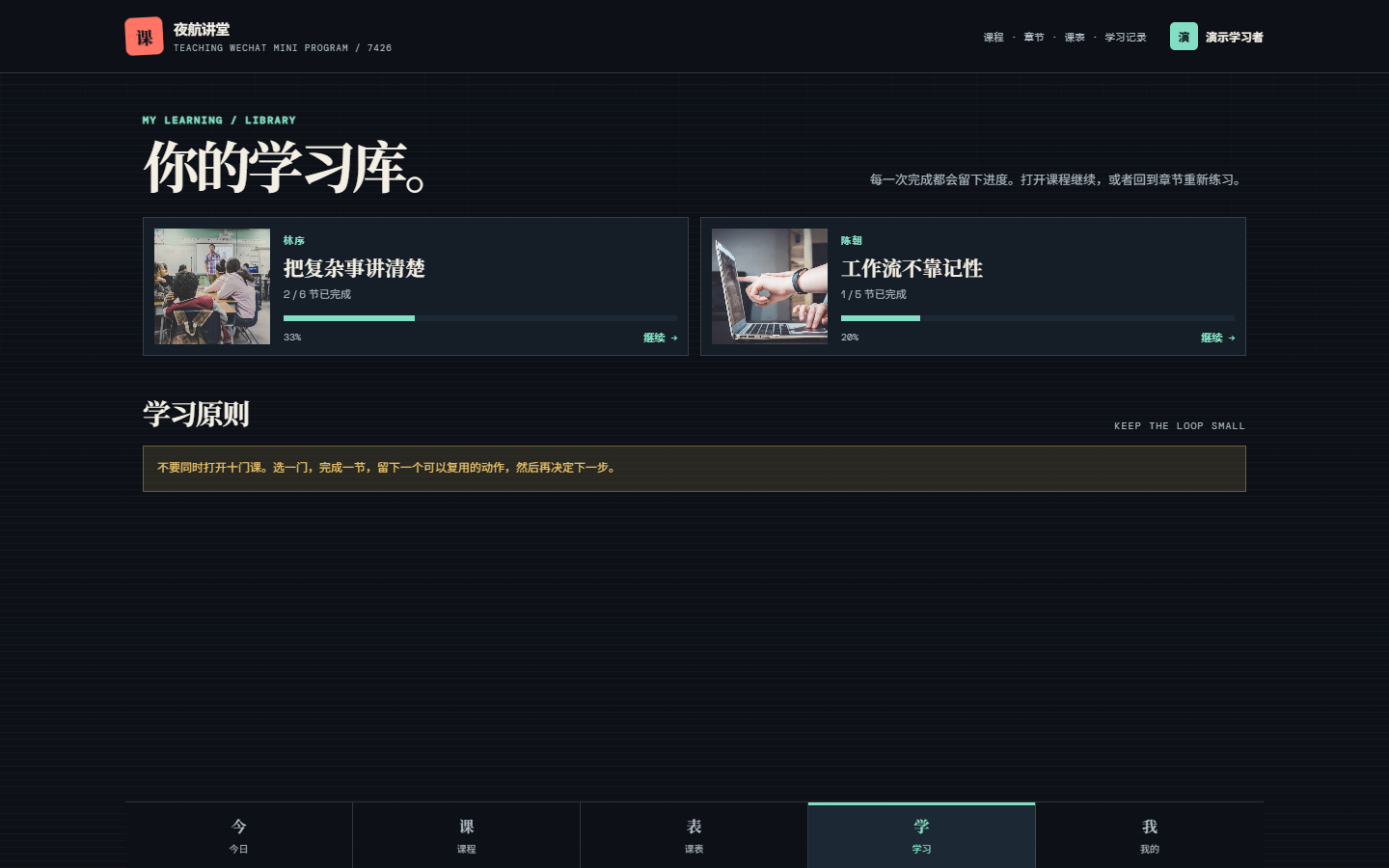Click the MY LEARNING / LIBRARY breadcrumb
The width and height of the screenshot is (1389, 868).
(219, 121)
